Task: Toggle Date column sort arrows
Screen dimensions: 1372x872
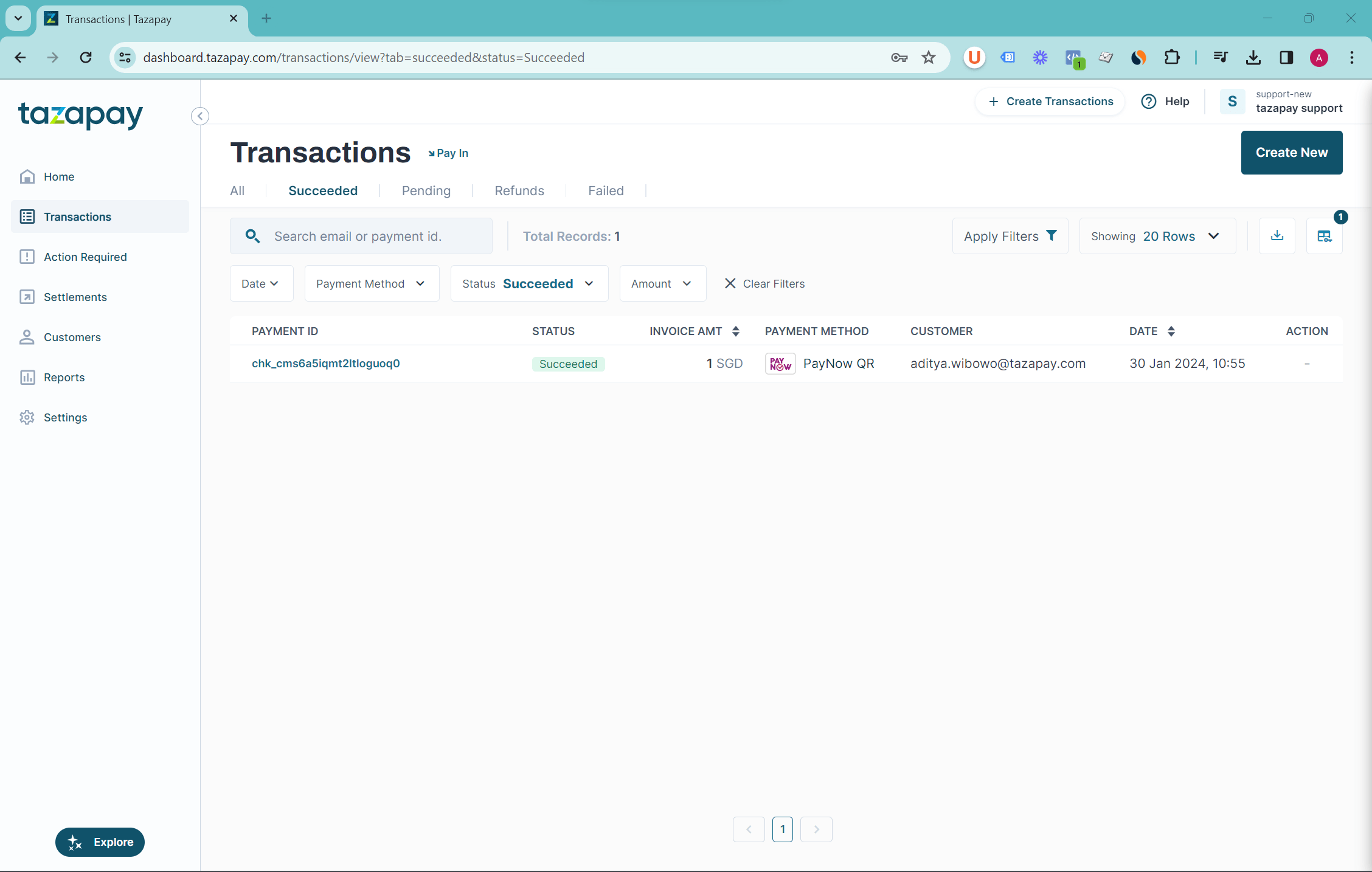Action: [x=1171, y=331]
